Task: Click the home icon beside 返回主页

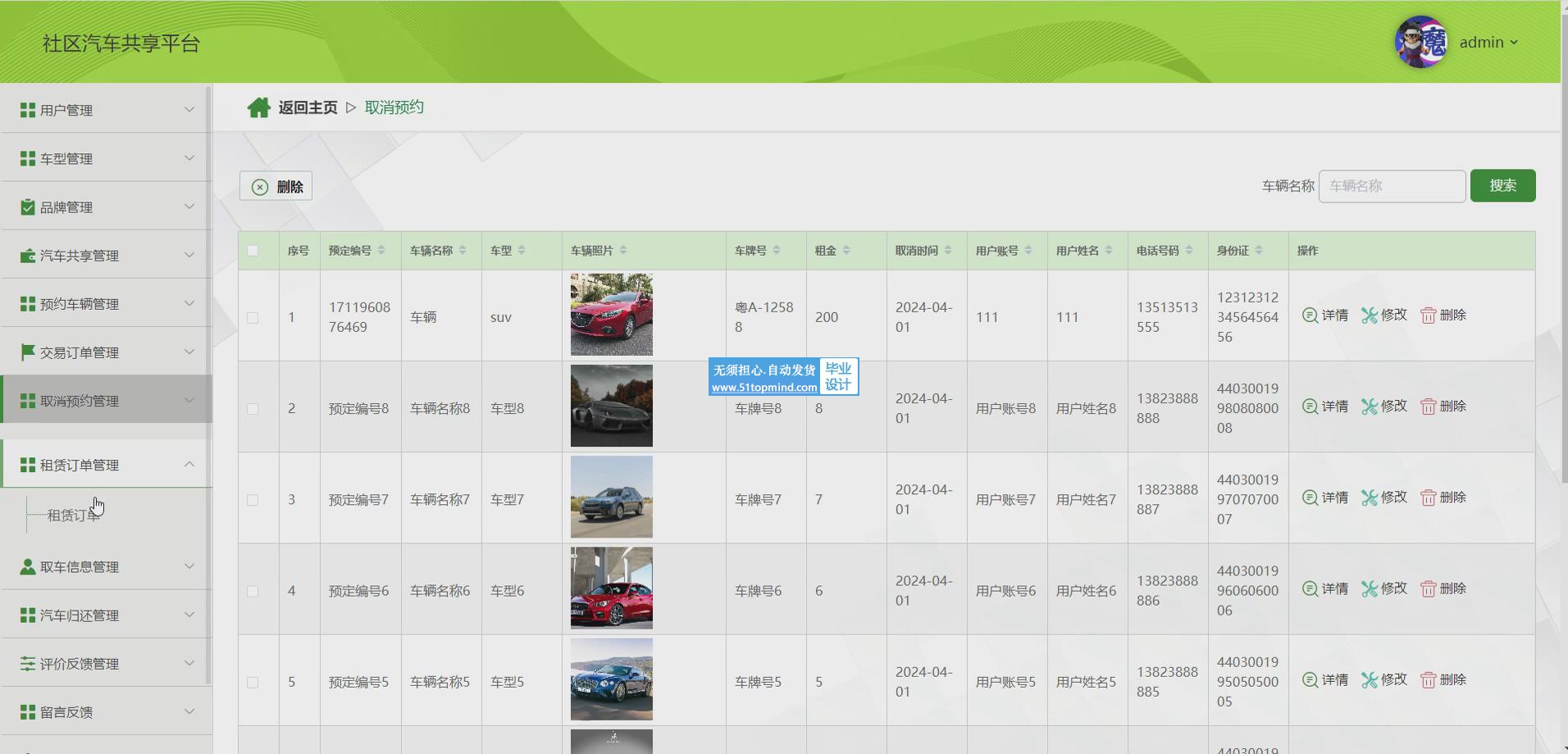Action: tap(258, 107)
